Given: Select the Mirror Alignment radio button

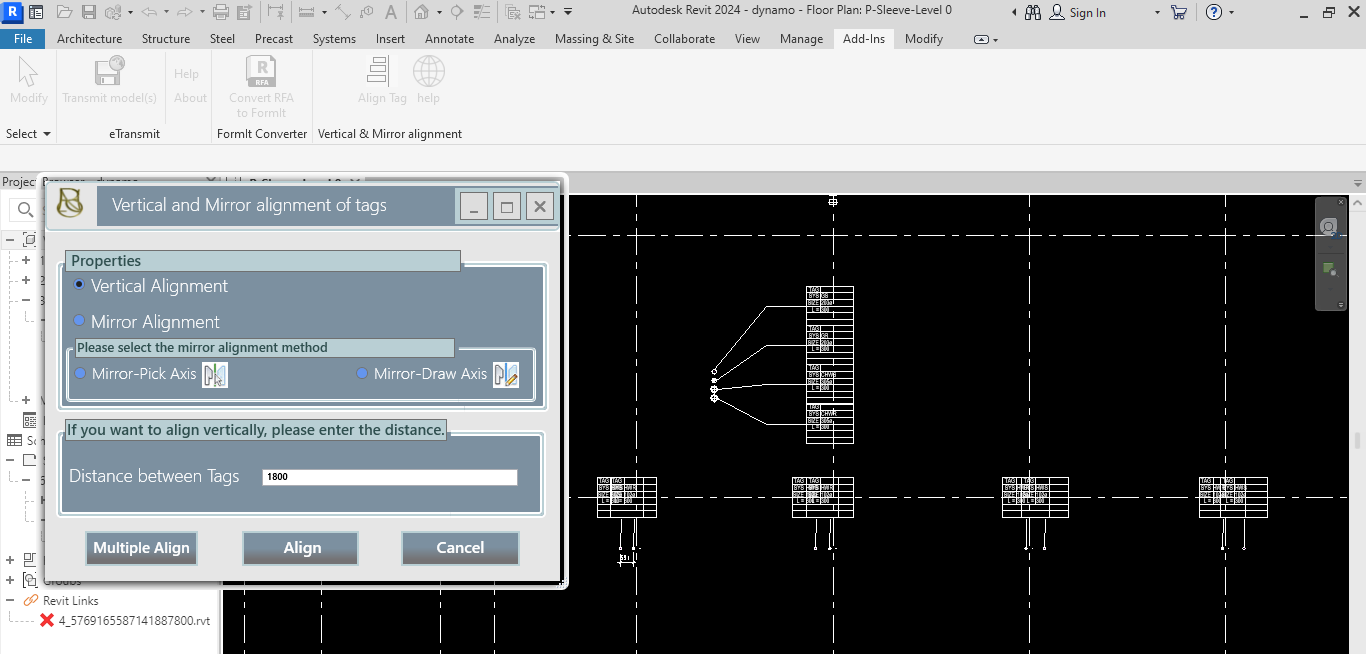Looking at the screenshot, I should tap(80, 321).
